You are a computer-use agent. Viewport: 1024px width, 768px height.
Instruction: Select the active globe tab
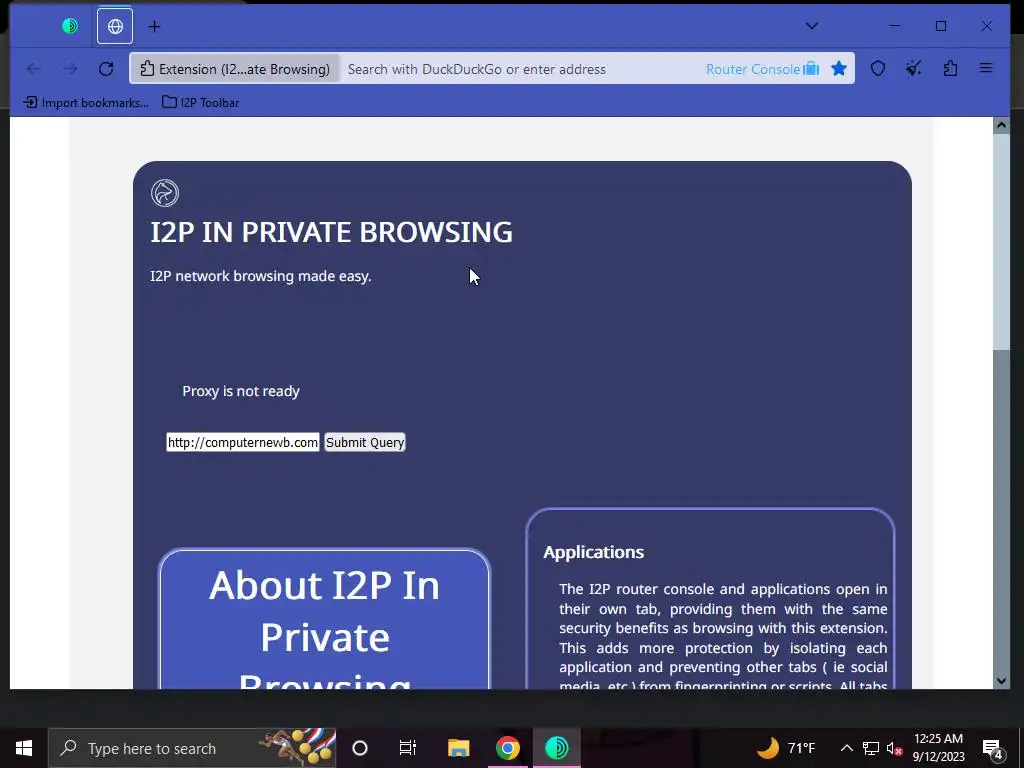[x=115, y=26]
